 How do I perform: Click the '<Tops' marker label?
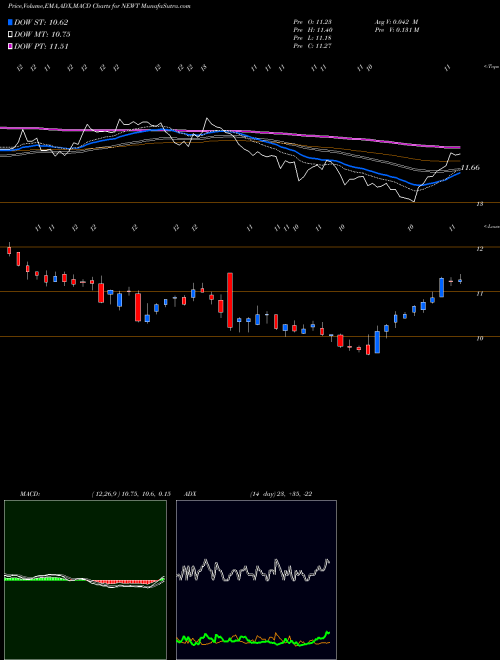(x=491, y=67)
